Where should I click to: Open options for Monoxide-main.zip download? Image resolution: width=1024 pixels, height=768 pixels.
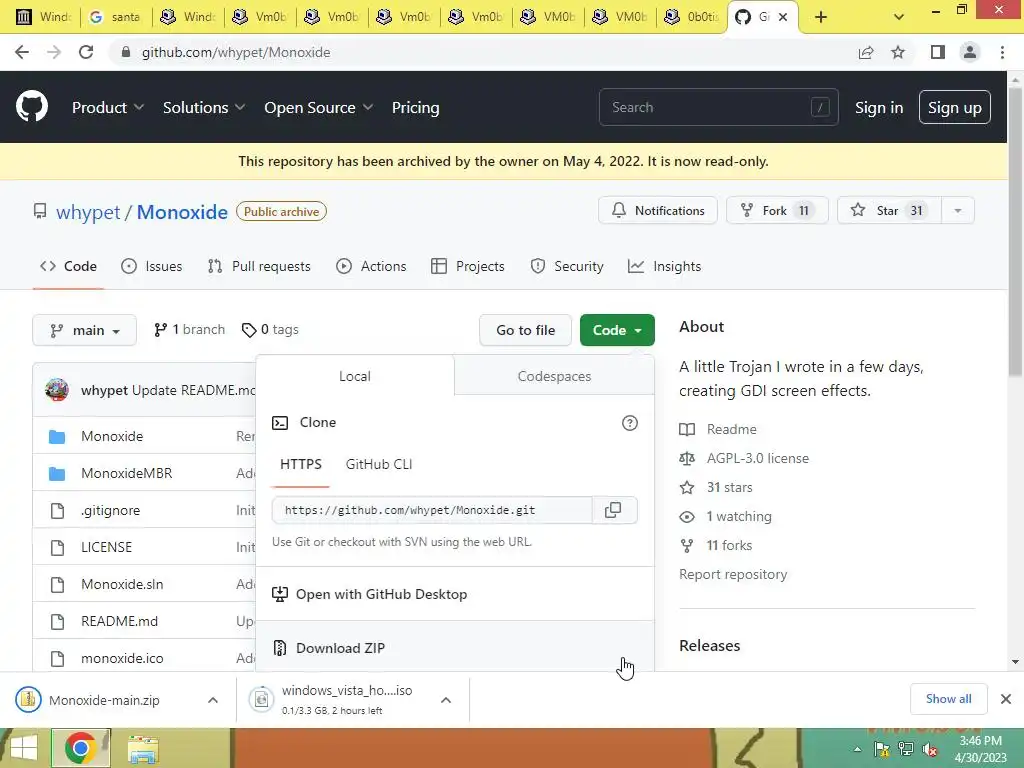pos(213,700)
